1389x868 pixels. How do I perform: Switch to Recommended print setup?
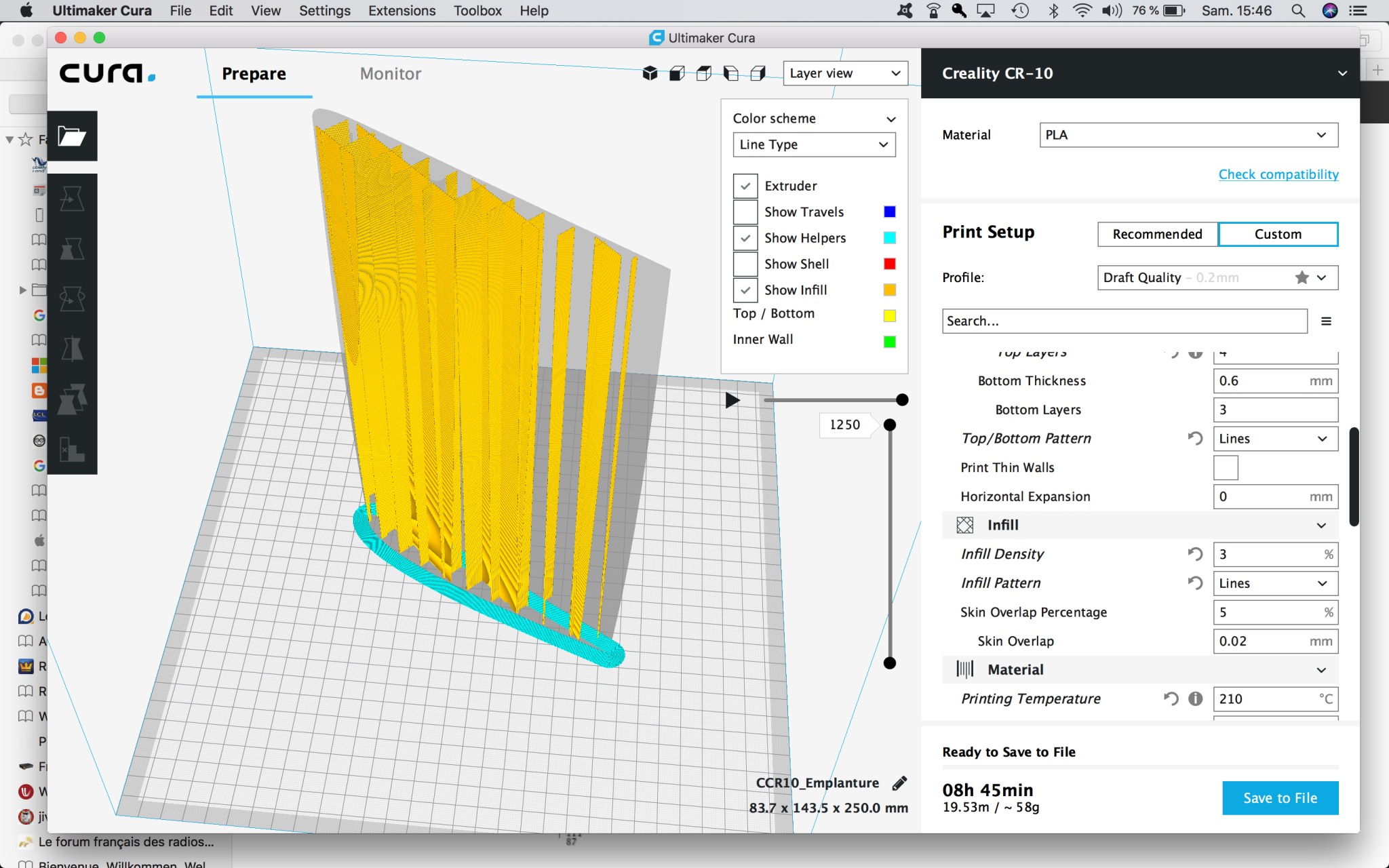pos(1158,234)
